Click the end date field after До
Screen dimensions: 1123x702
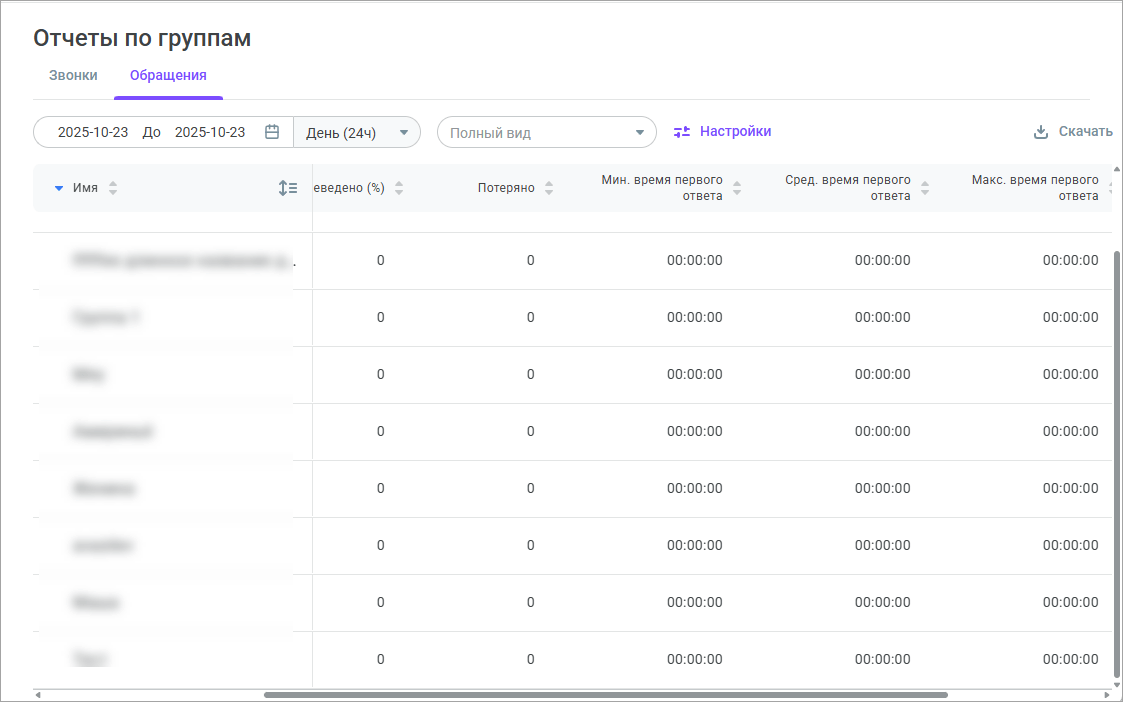(210, 132)
